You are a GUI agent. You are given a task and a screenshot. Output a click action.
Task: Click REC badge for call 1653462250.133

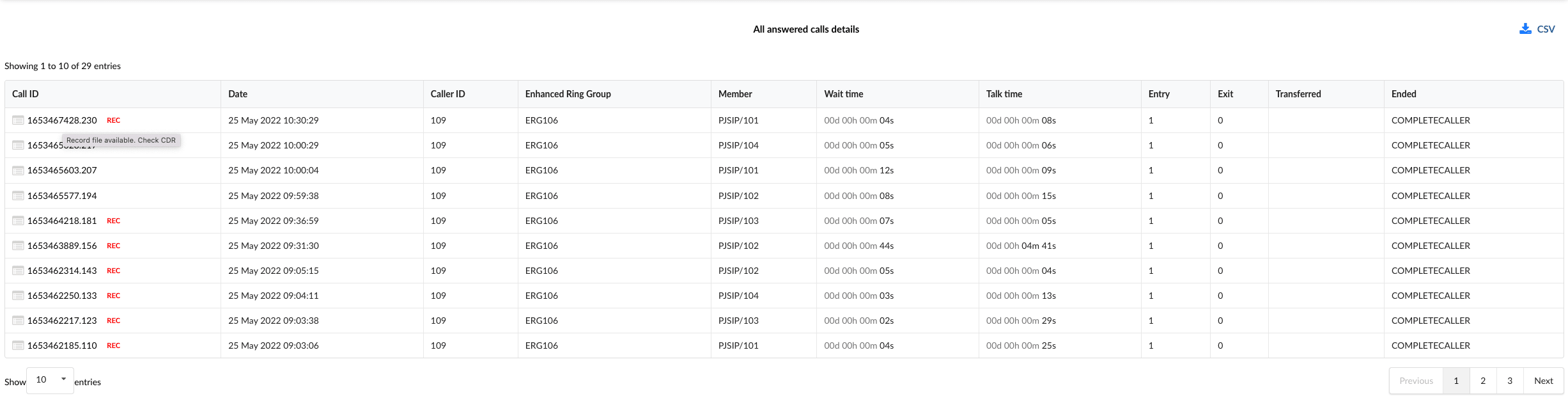[x=113, y=296]
